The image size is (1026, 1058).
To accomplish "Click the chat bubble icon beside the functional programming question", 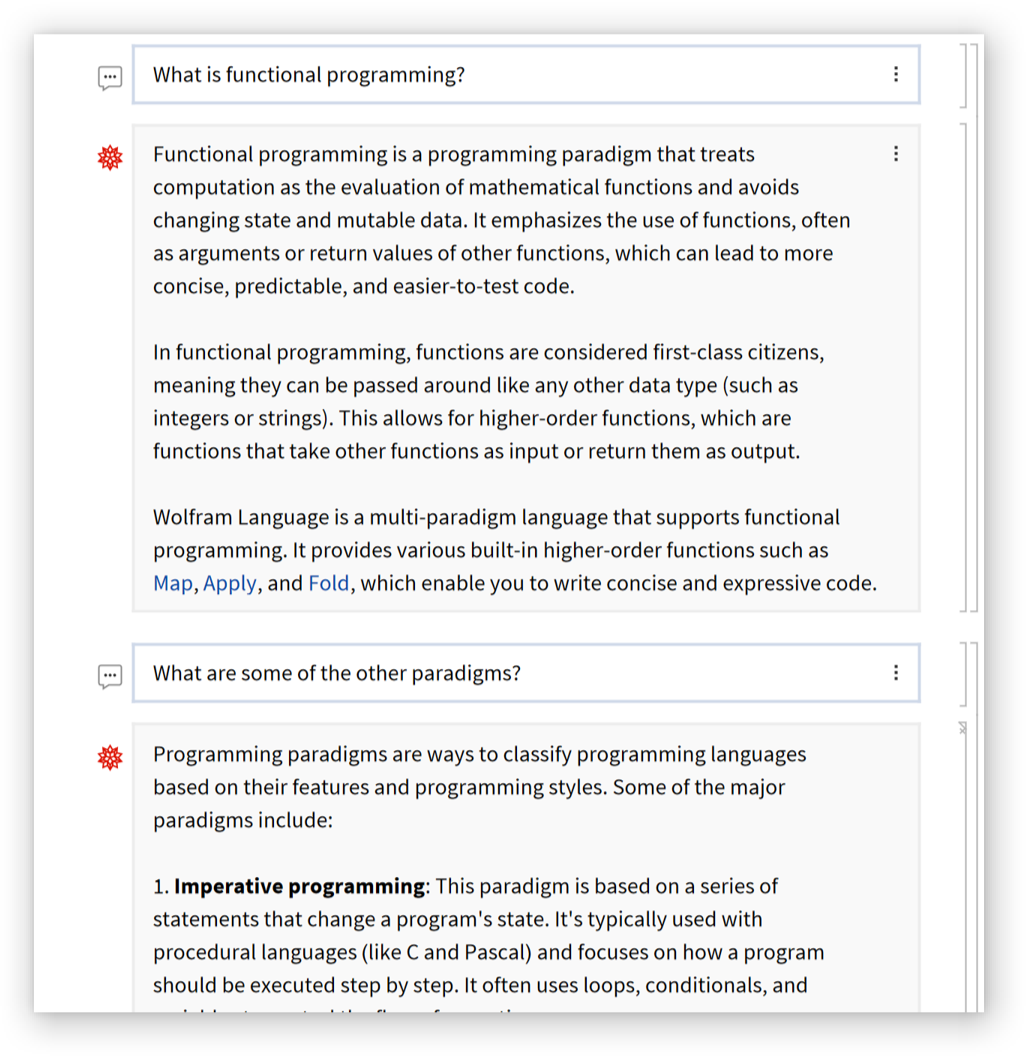I will point(110,78).
